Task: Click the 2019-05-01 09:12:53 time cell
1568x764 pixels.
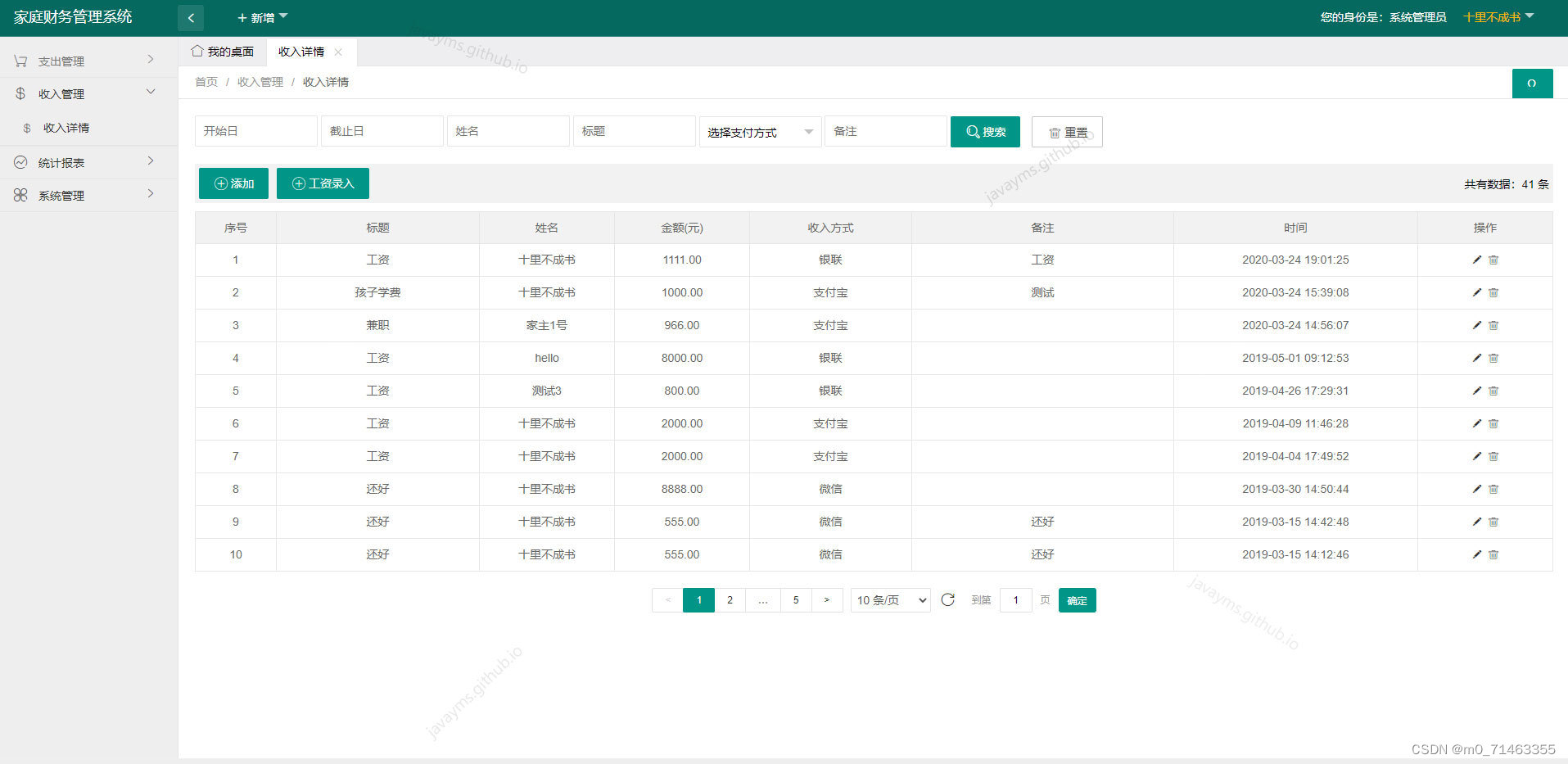Action: coord(1295,358)
